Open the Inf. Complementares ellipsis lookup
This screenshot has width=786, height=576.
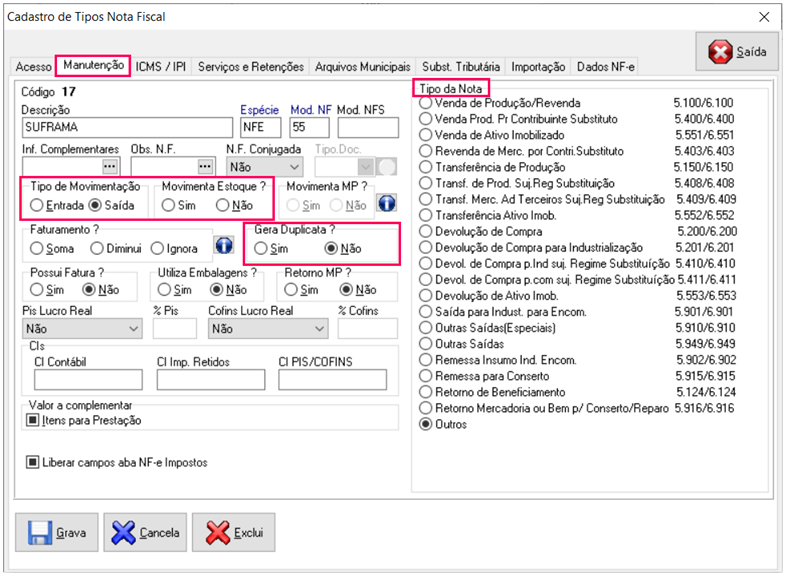click(110, 166)
